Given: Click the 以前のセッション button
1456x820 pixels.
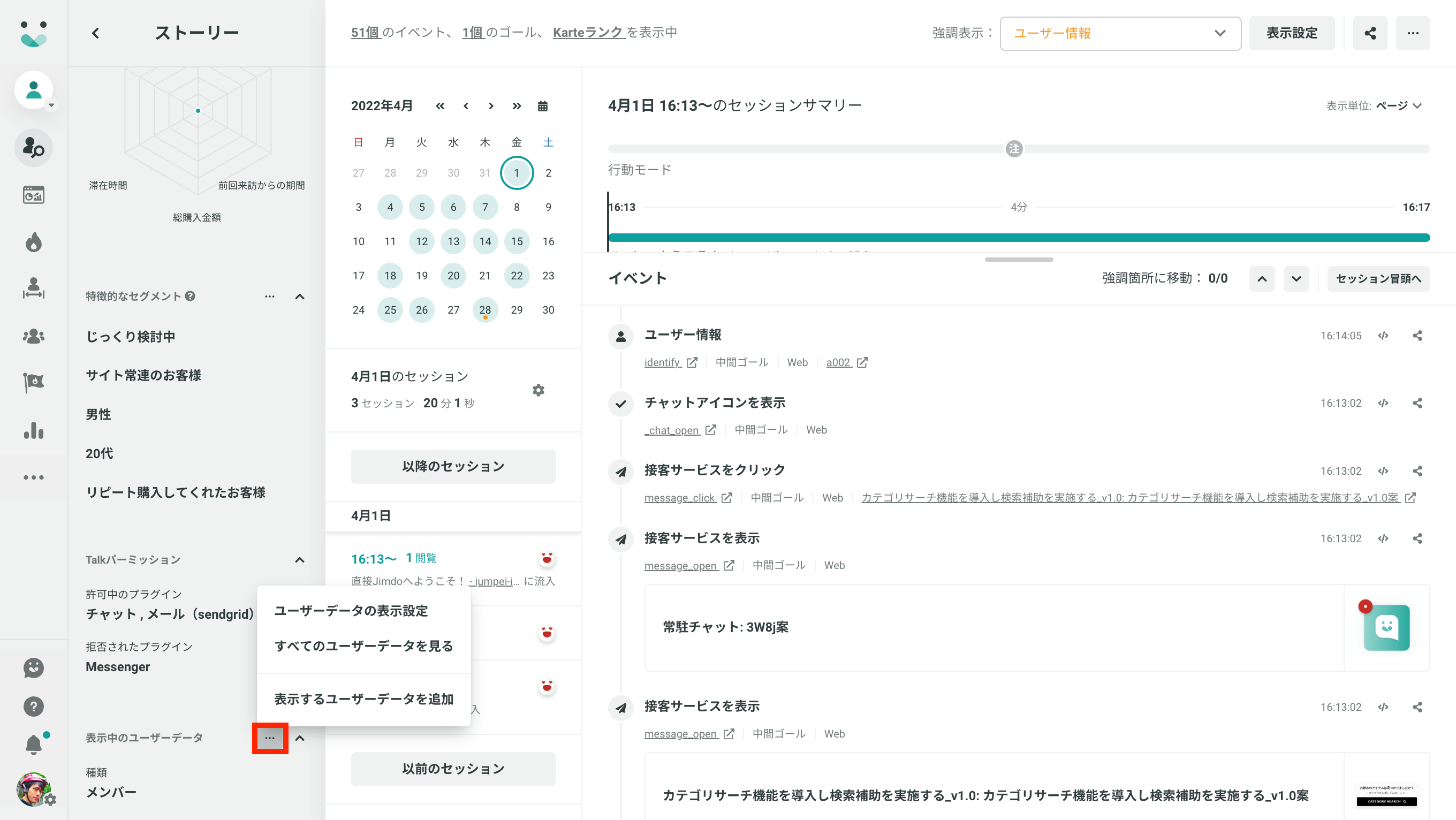Looking at the screenshot, I should [453, 769].
